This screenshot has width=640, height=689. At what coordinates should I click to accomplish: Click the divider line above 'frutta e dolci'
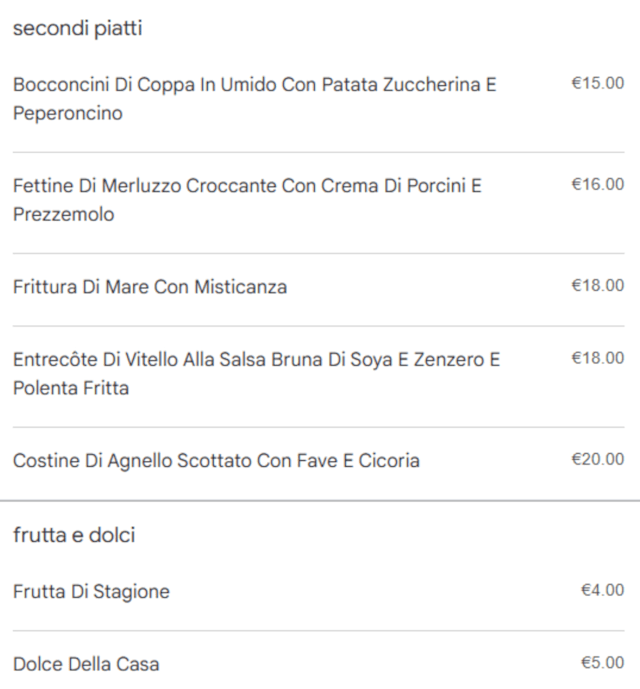pos(320,500)
